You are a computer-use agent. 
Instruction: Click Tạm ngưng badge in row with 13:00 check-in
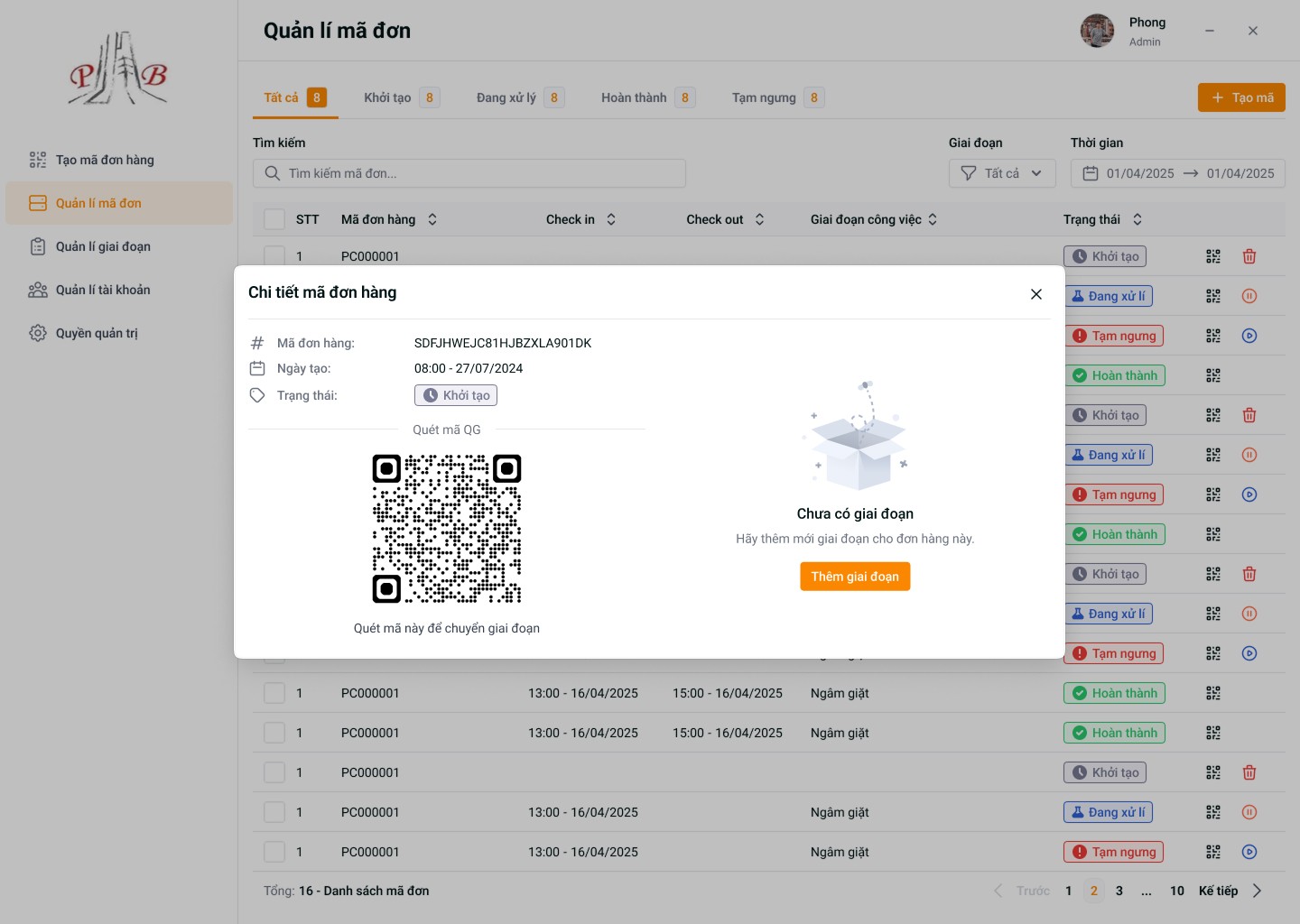1114,852
